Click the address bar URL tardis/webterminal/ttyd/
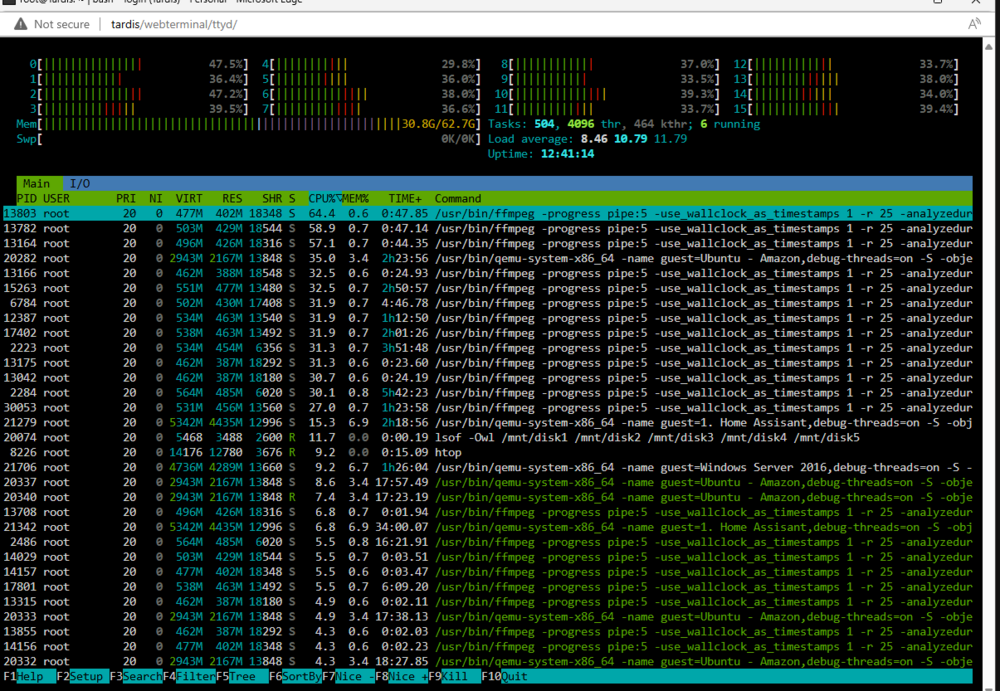Image resolution: width=1000 pixels, height=691 pixels. click(174, 24)
